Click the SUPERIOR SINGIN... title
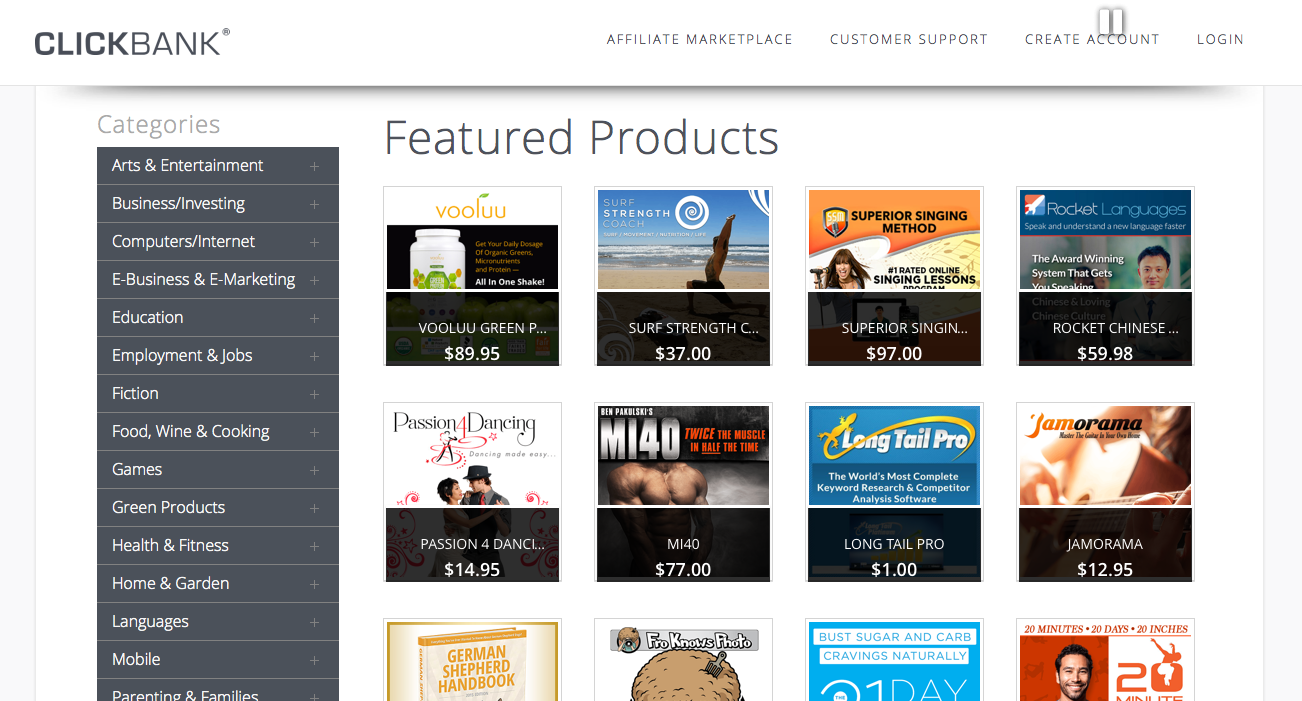Screen dimensions: 1302x701 (x=905, y=328)
